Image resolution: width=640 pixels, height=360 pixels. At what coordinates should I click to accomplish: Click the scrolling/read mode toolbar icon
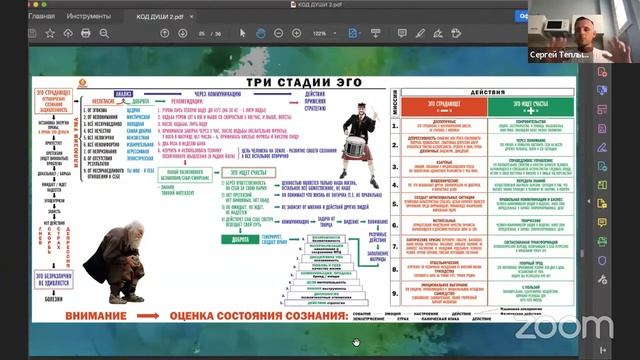376,33
